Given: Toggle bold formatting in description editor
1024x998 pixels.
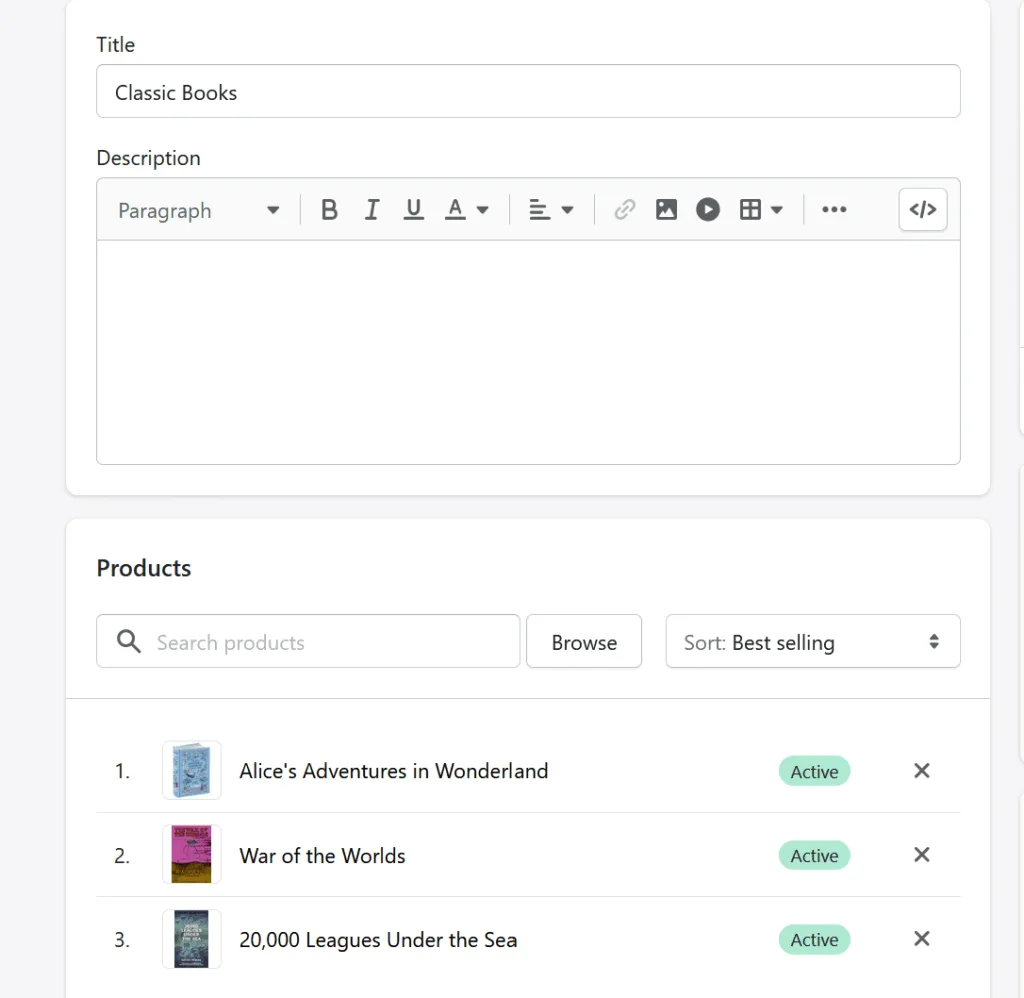Looking at the screenshot, I should [x=329, y=210].
